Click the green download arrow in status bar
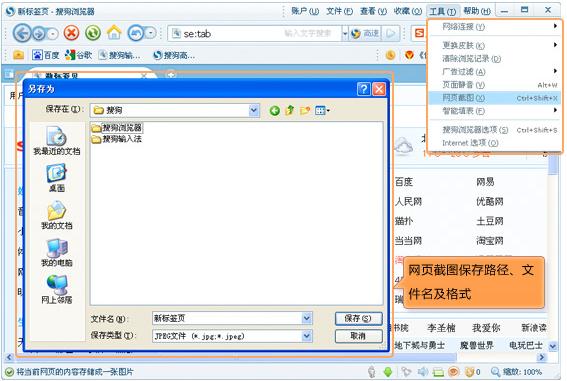567x381 pixels. 388,372
